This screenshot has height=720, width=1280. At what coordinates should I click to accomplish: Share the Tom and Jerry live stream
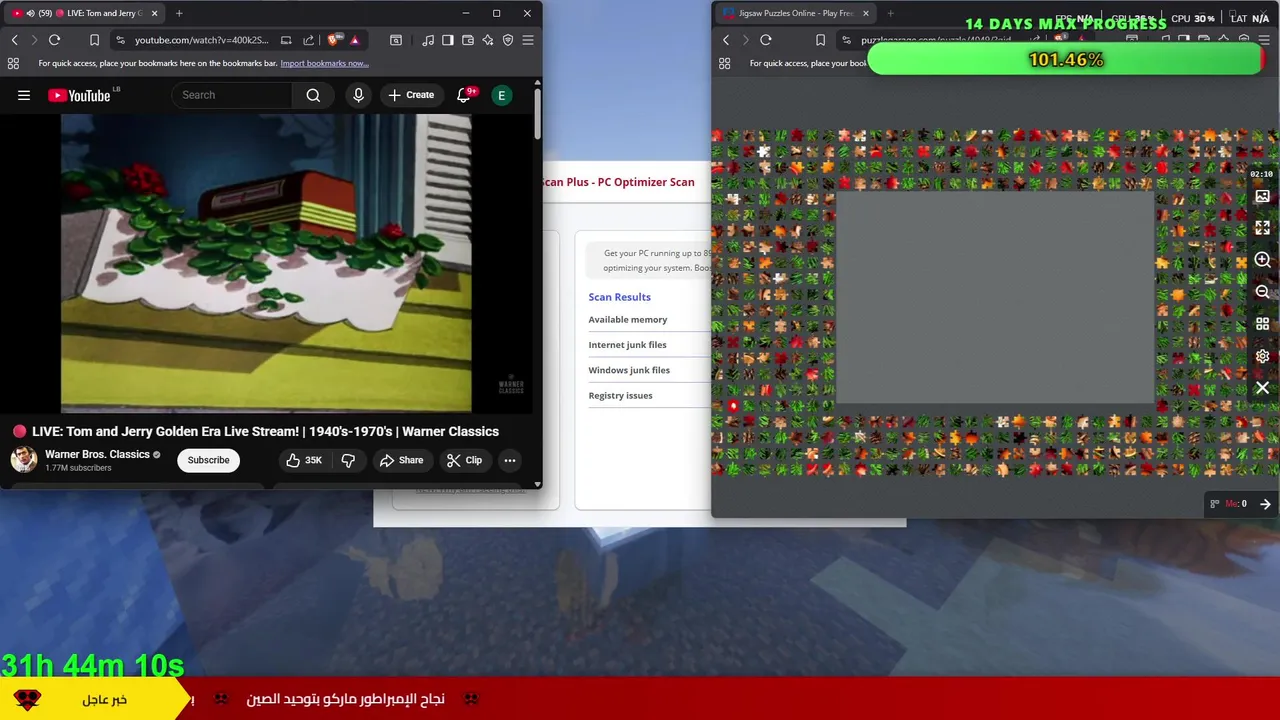click(401, 460)
